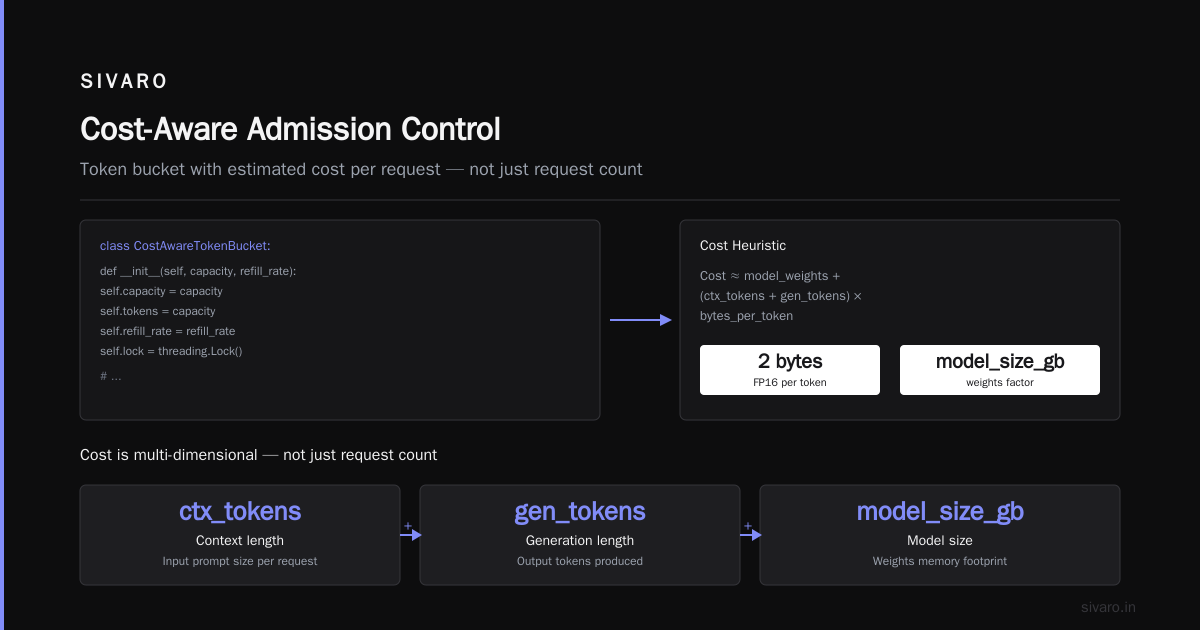The height and width of the screenshot is (630, 1200).
Task: Open the gen_tokens Generation length card
Action: [580, 535]
